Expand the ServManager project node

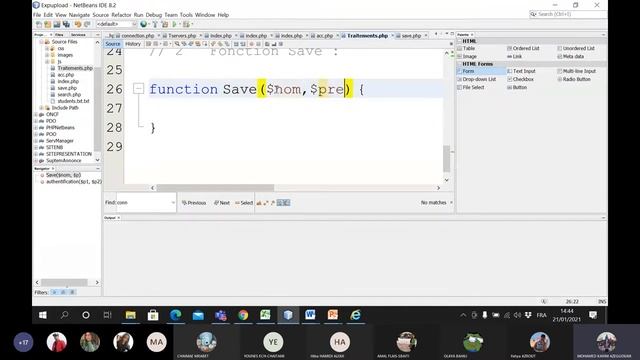coord(36,141)
